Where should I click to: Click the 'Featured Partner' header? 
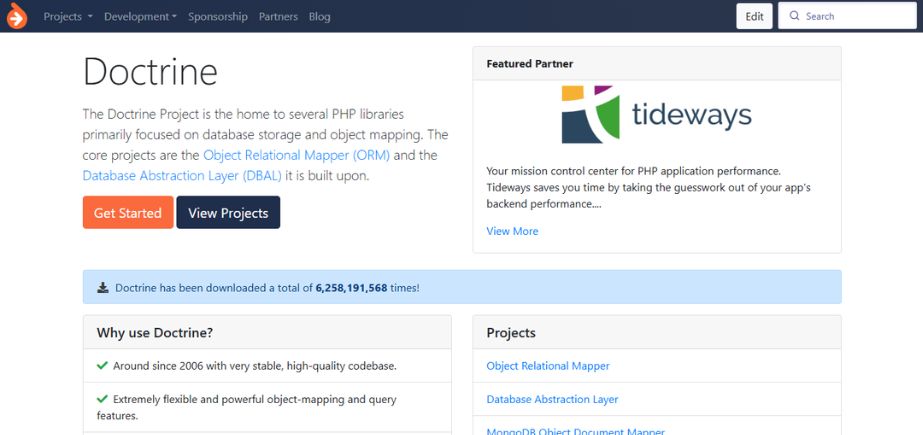530,64
